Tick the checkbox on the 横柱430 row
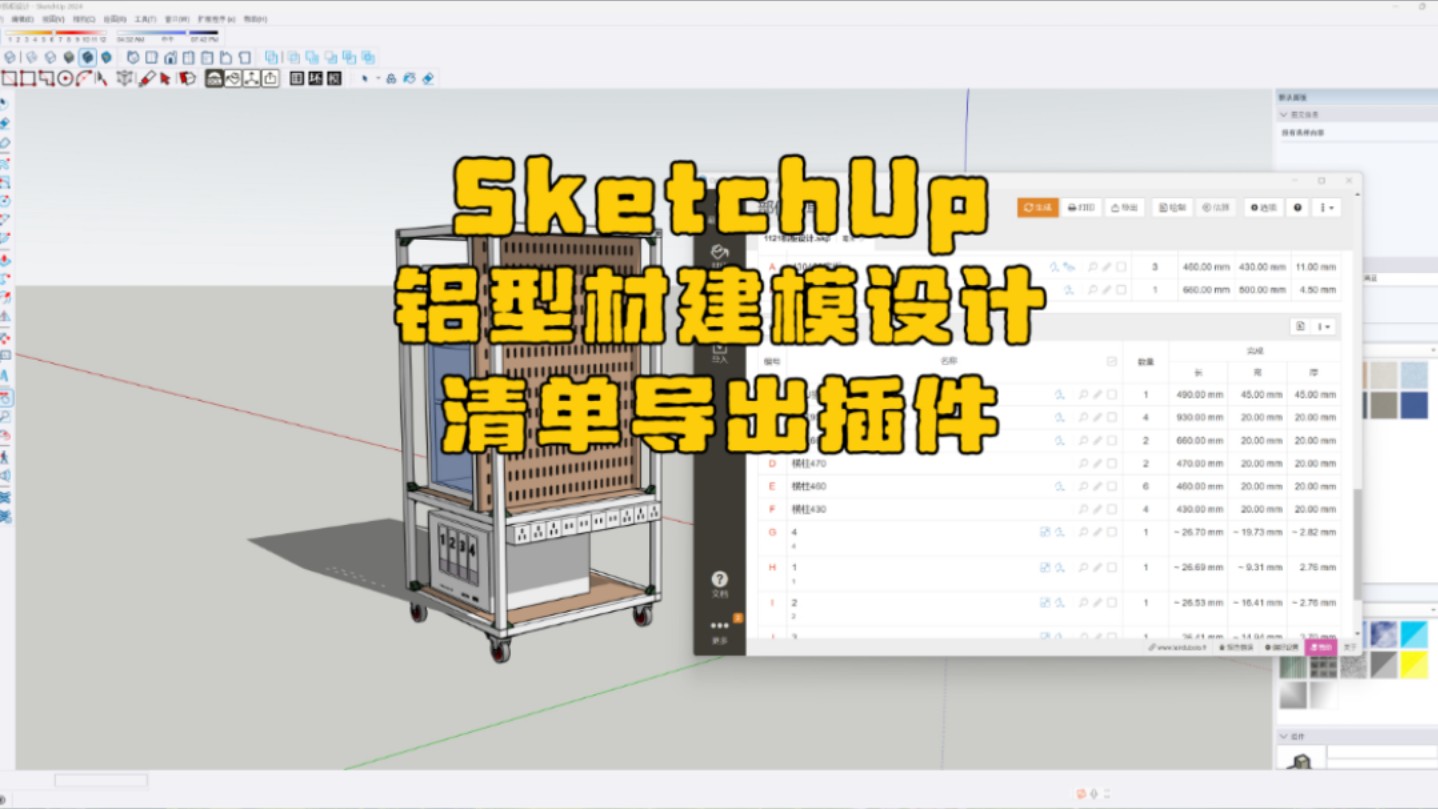 (1112, 508)
